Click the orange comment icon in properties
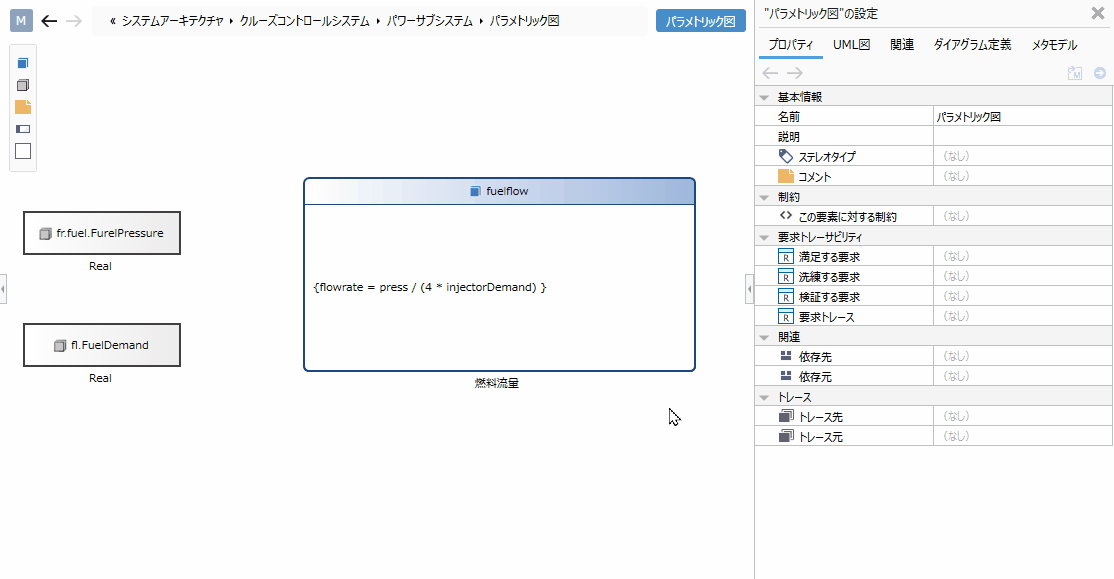The width and height of the screenshot is (1114, 579). point(786,176)
